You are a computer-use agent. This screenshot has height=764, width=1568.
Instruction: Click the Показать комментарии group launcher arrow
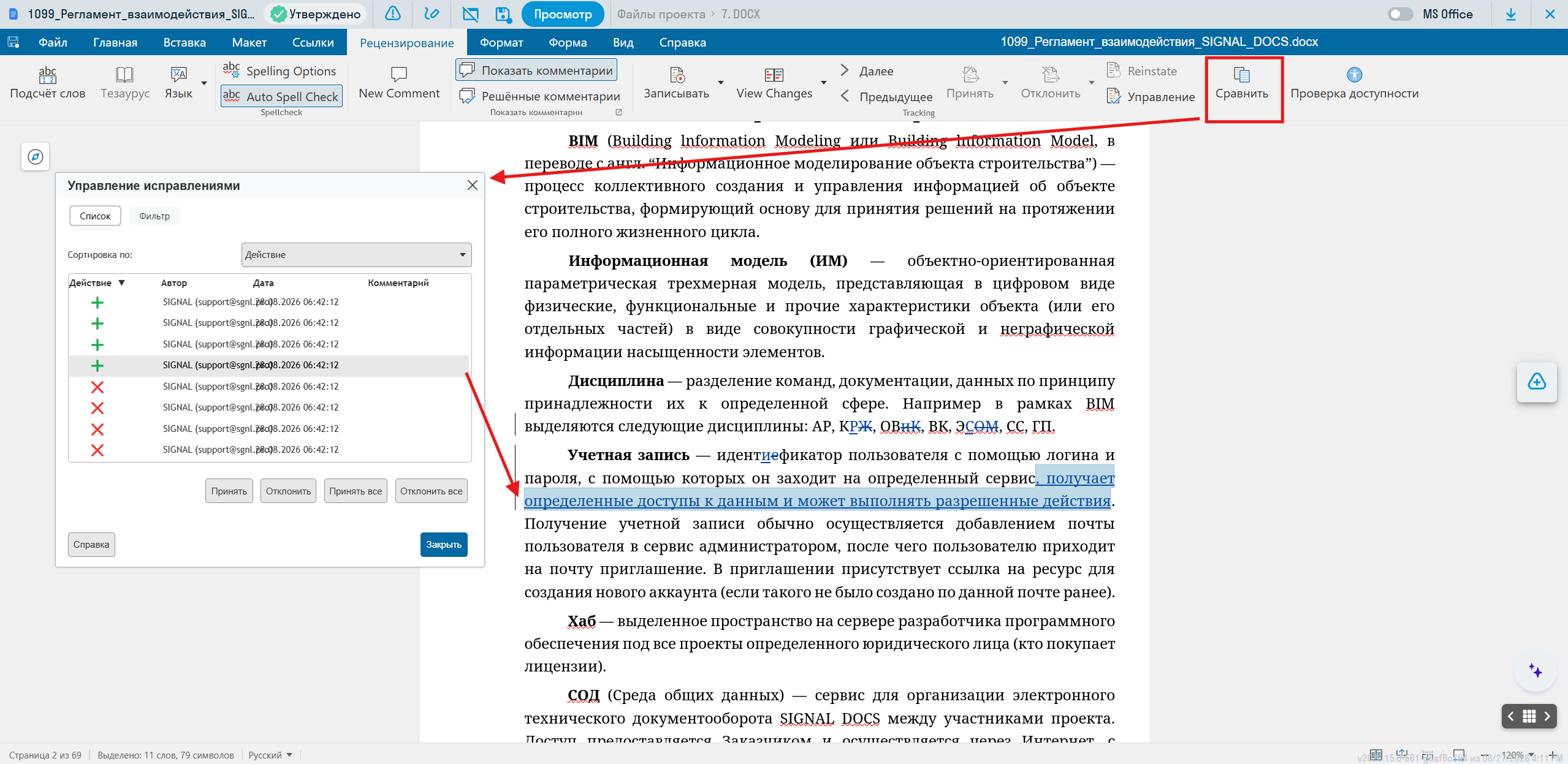[618, 112]
